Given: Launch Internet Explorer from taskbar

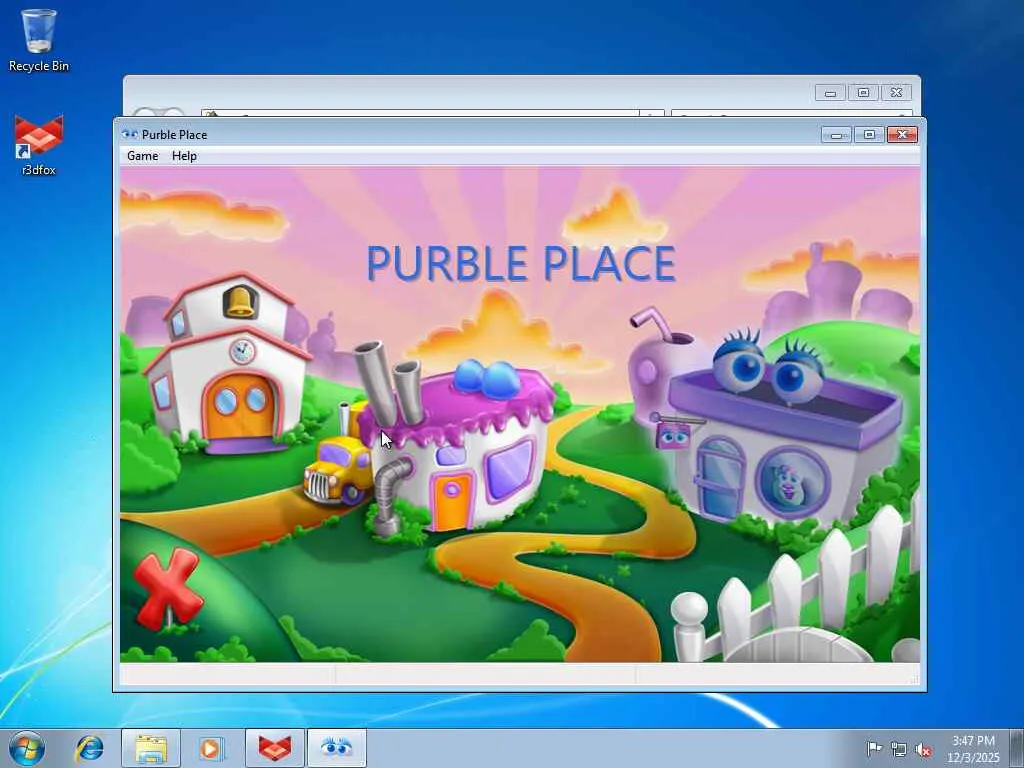Looking at the screenshot, I should [x=89, y=748].
